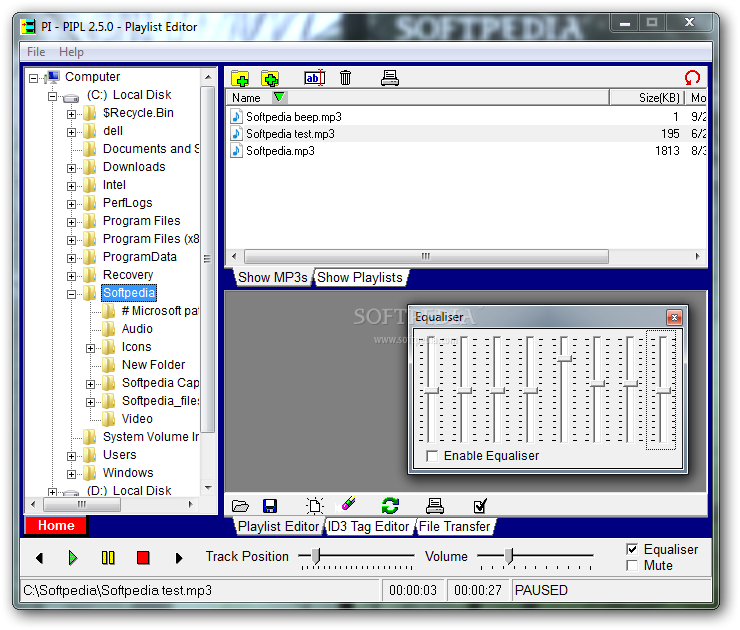Skip to the next track

pyautogui.click(x=178, y=558)
